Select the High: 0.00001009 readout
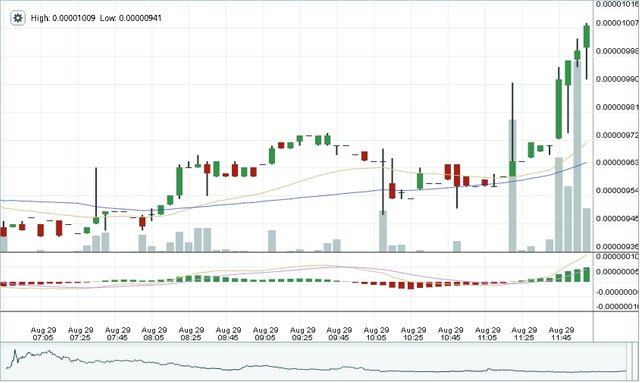The width and height of the screenshot is (640, 383). pos(63,18)
